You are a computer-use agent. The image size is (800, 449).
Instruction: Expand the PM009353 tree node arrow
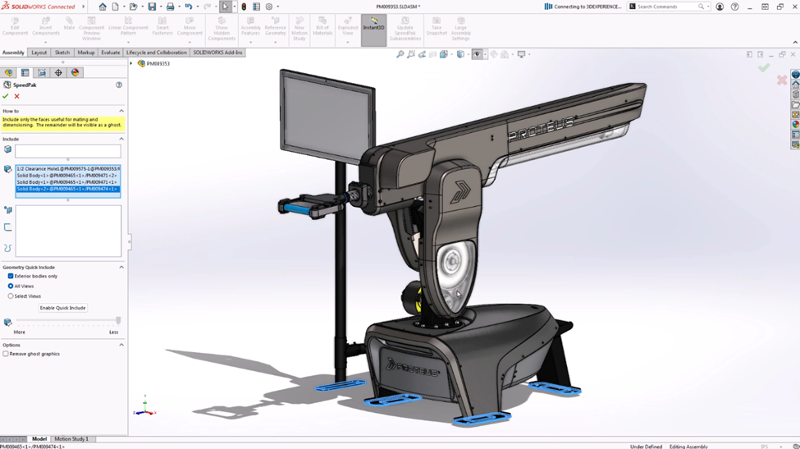click(131, 64)
